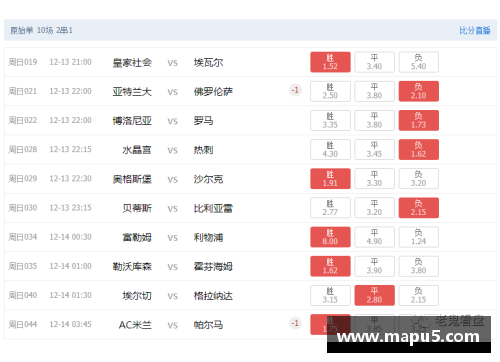Choose 负 2.15 for 埃尔切 vs 格拉纳达
The image size is (500, 362).
tap(419, 295)
